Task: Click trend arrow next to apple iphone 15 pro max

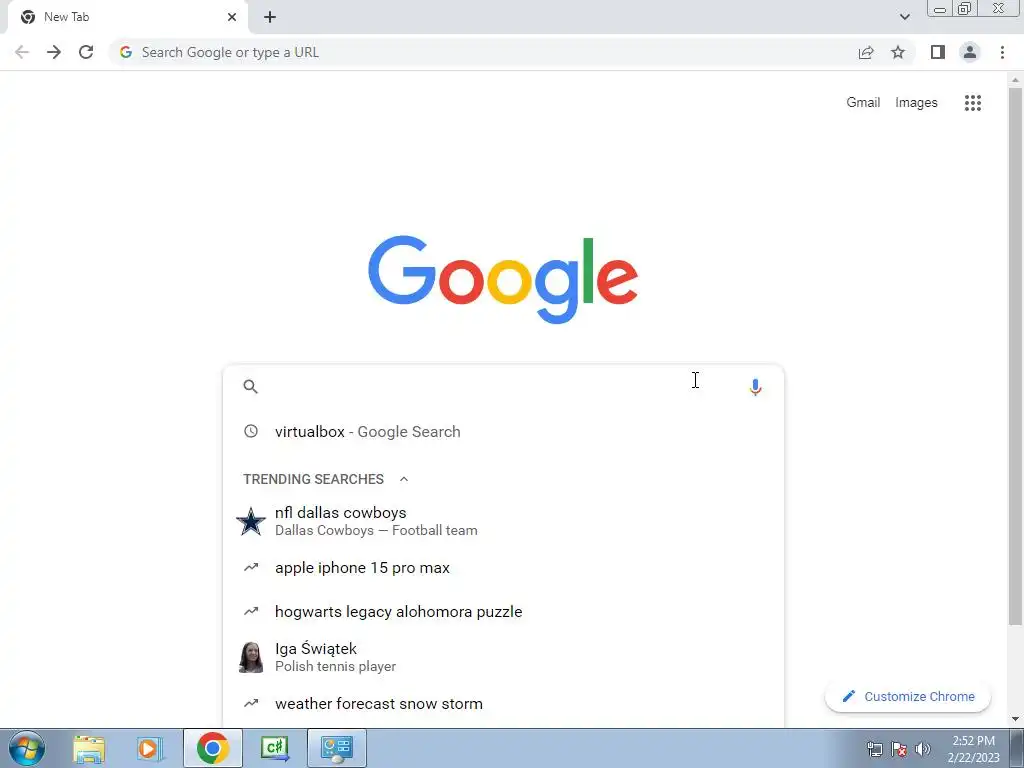Action: [251, 568]
